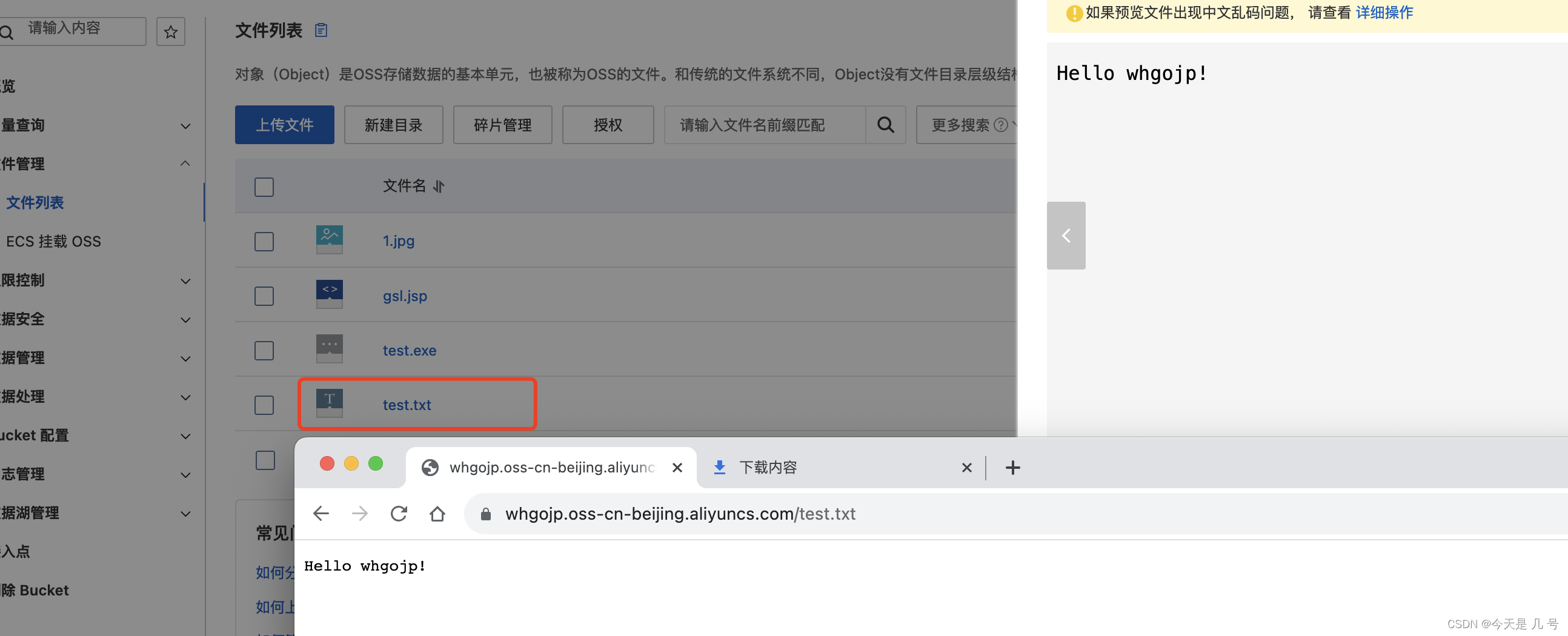The image size is (1568, 636).
Task: Click the search magnifier button for file prefix
Action: (x=885, y=125)
